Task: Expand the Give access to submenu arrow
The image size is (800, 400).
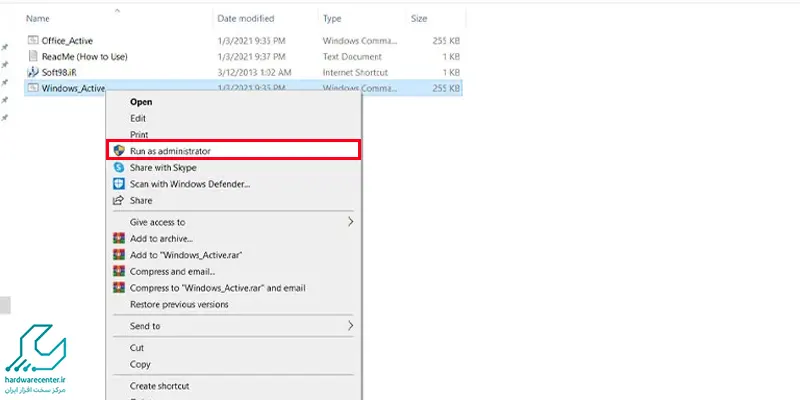Action: point(351,222)
